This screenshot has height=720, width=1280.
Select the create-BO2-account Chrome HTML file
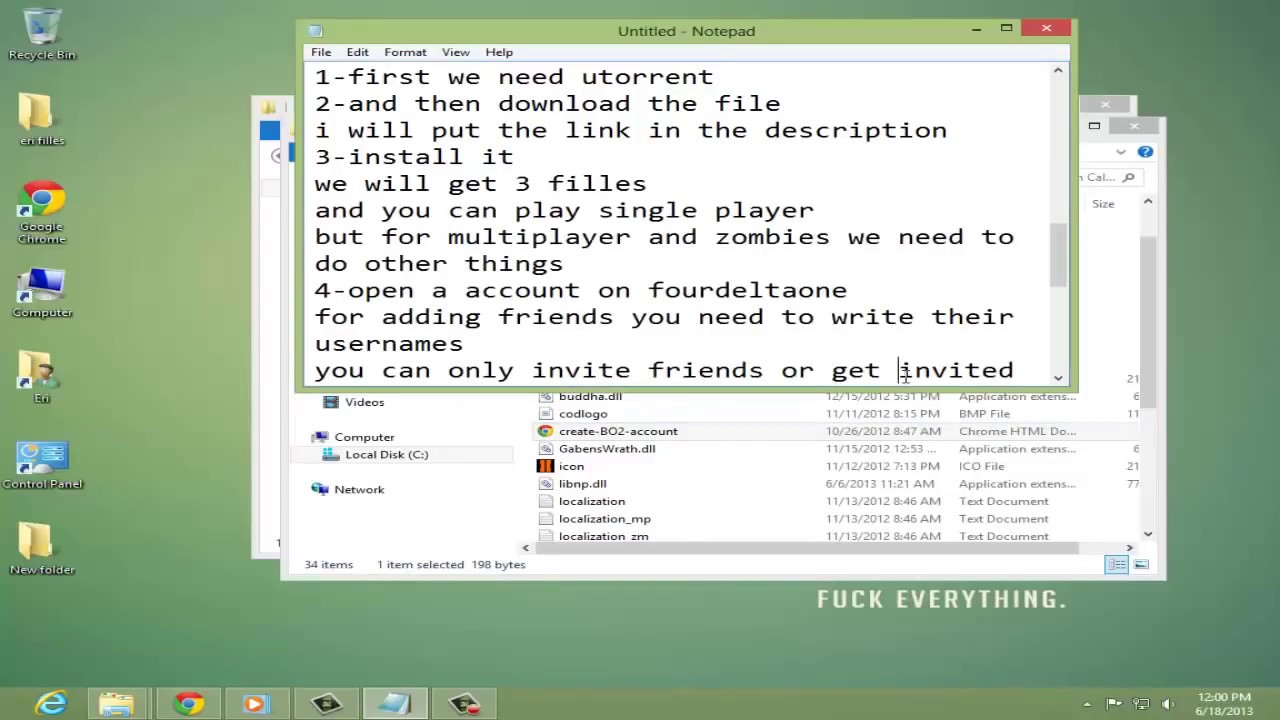(618, 432)
